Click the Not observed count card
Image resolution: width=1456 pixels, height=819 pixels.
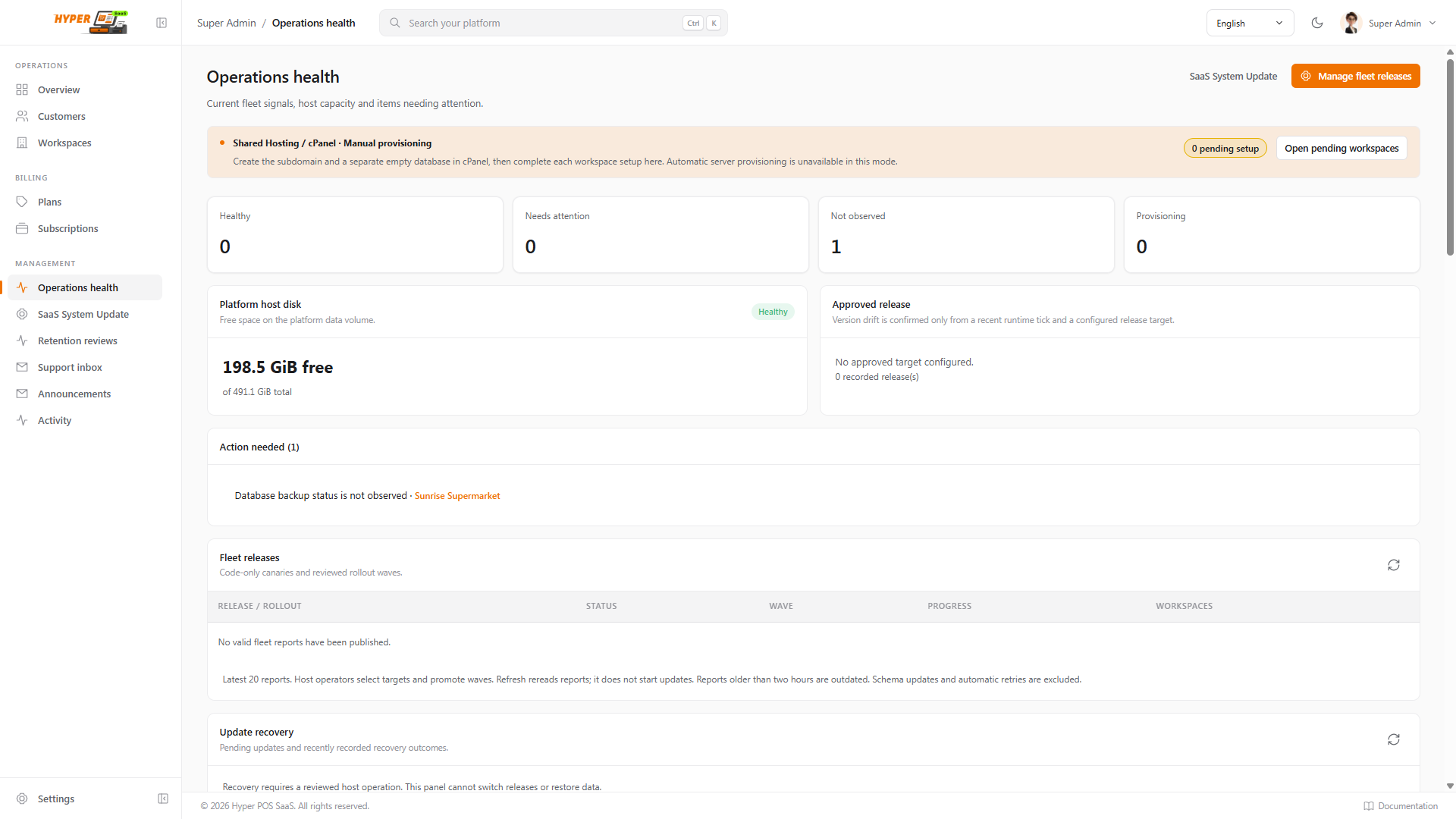(966, 234)
